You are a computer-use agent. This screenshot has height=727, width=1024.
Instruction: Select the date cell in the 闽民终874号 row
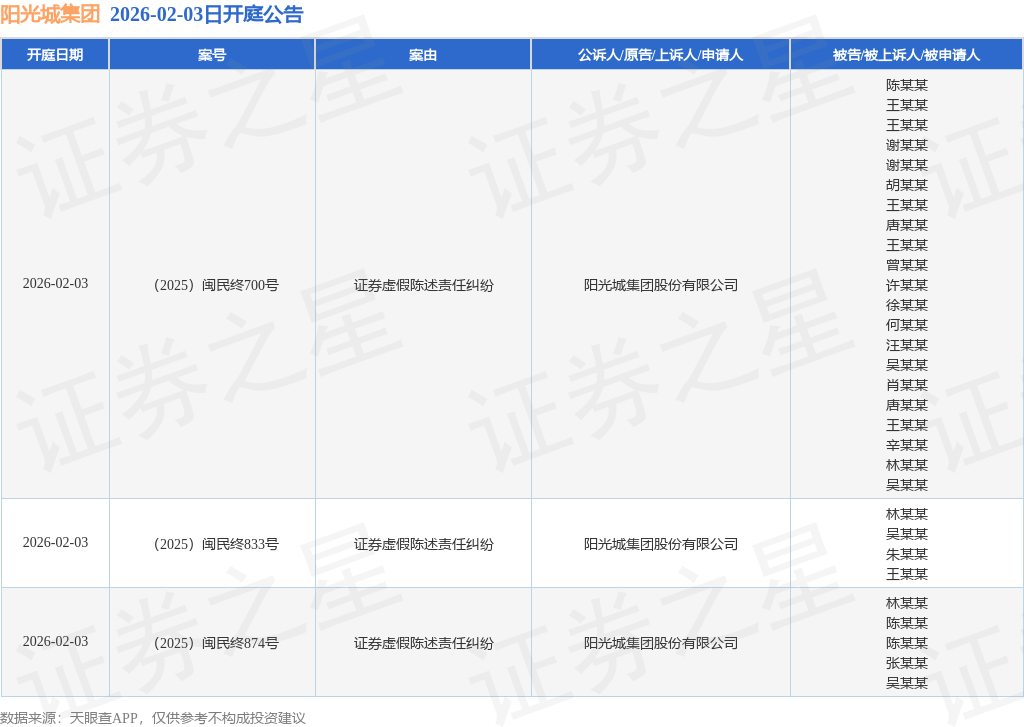pos(56,641)
